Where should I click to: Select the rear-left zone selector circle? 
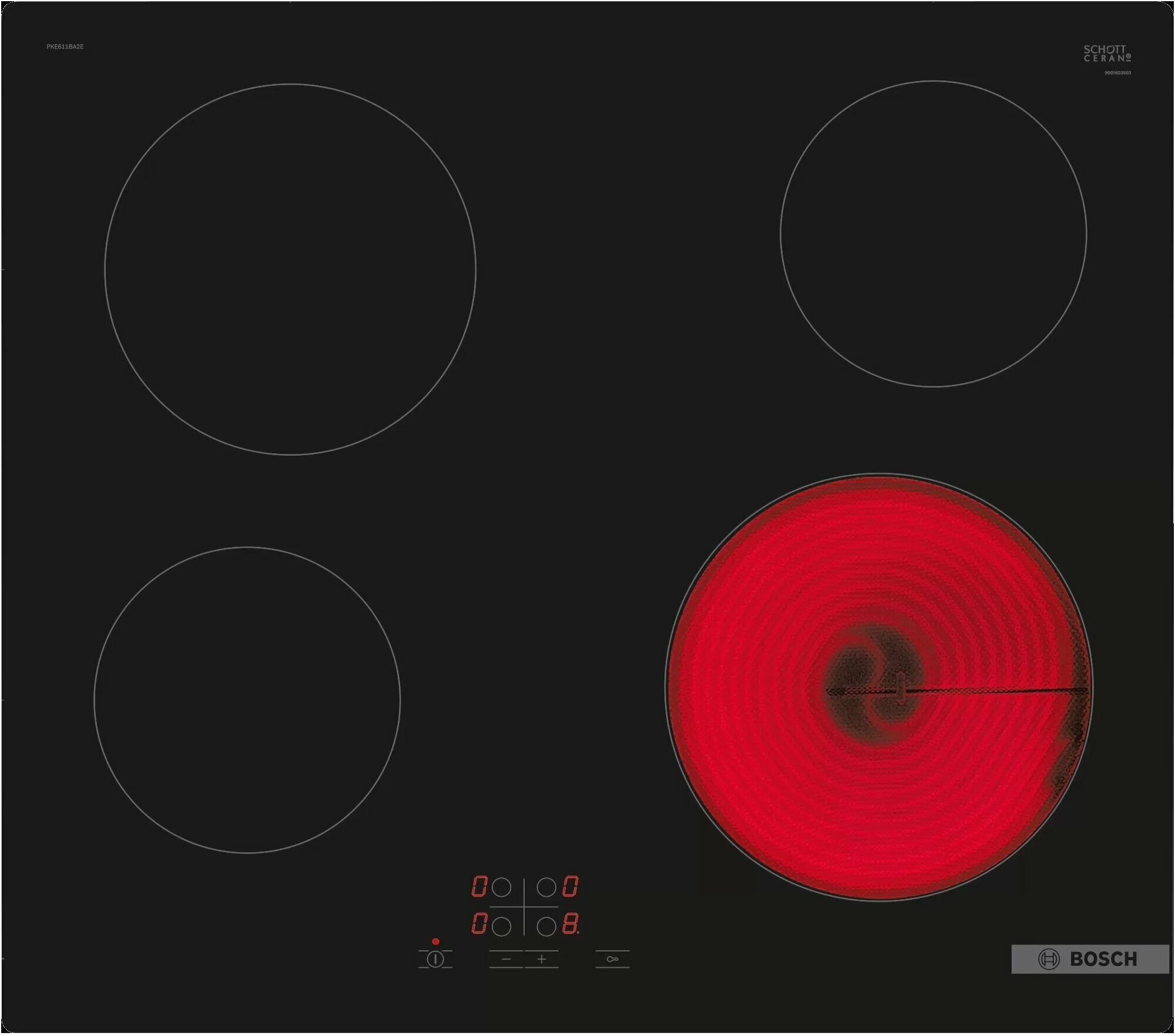pos(501,887)
